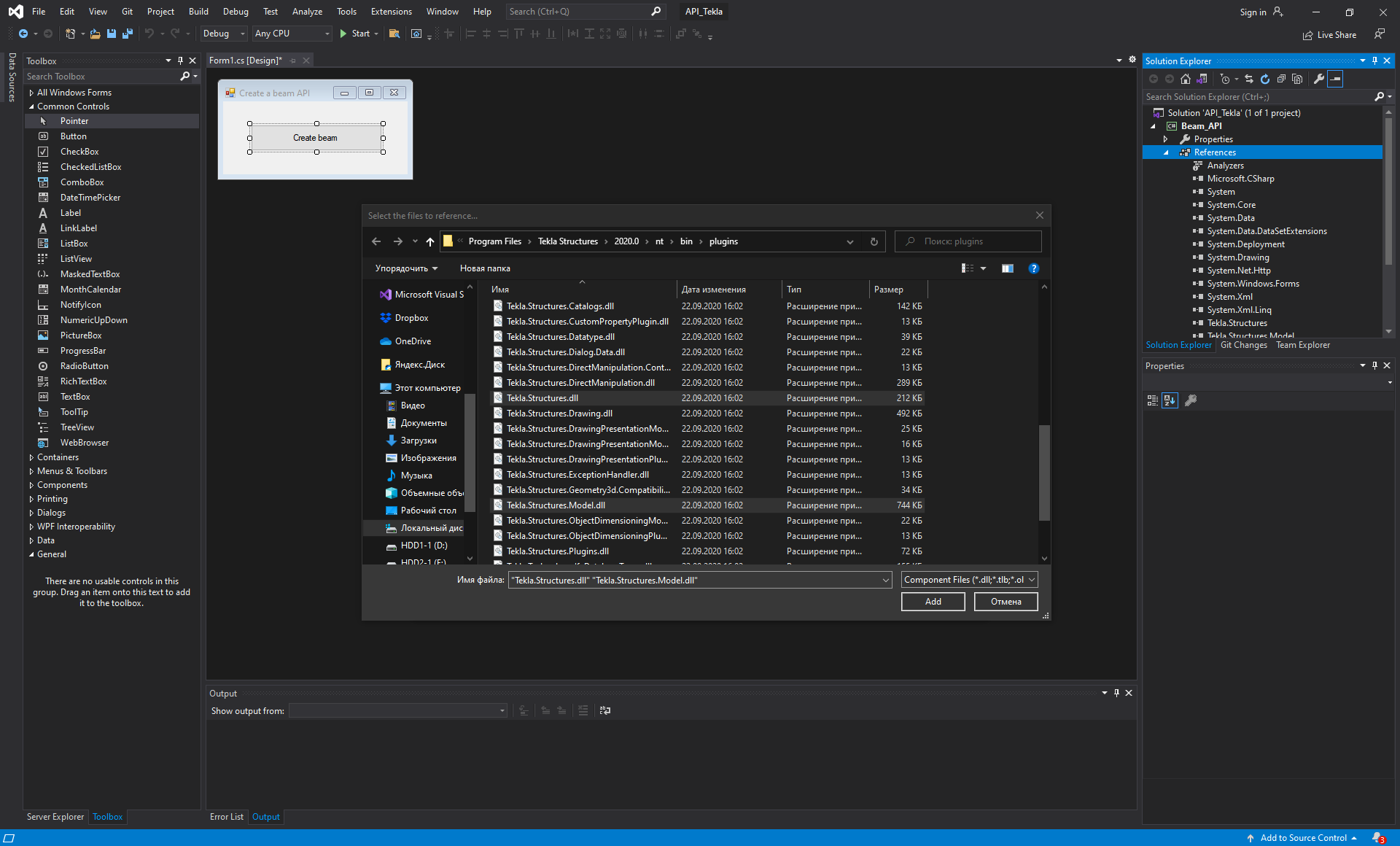This screenshot has width=1400, height=846.
Task: Pin the Toolbox panel with its pin icon
Action: tap(180, 61)
